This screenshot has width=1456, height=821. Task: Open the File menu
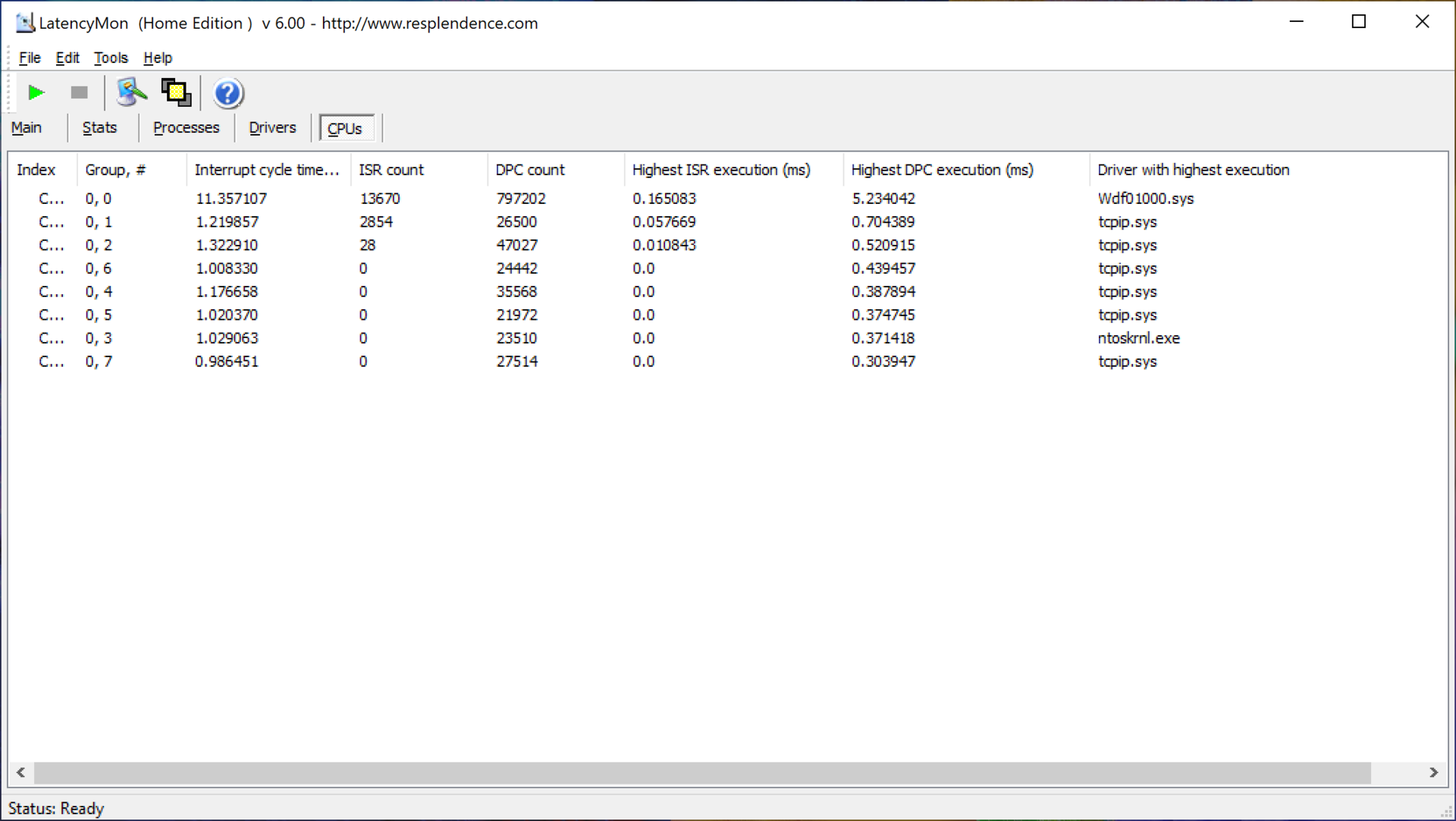point(30,58)
